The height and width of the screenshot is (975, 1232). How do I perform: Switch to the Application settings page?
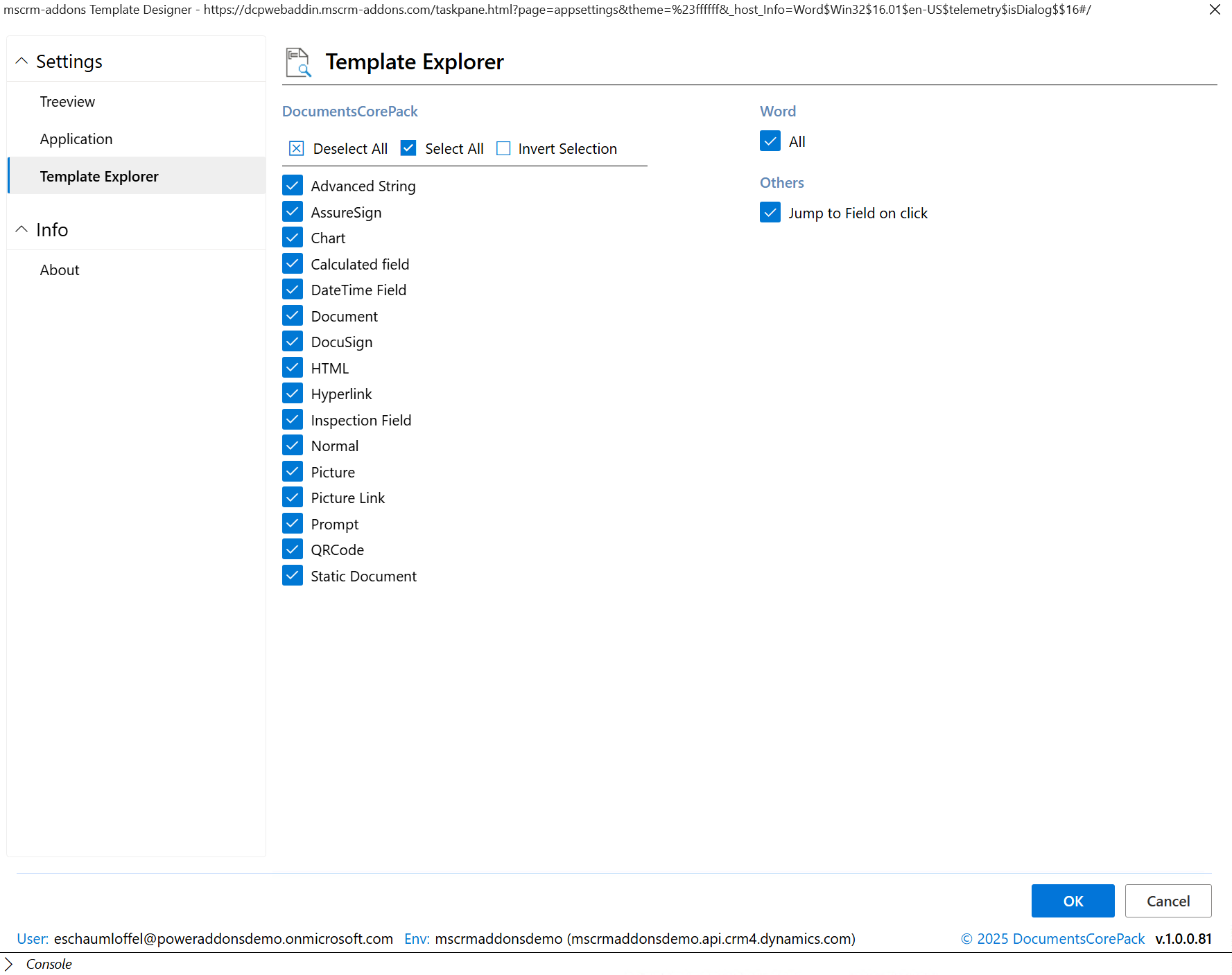76,139
